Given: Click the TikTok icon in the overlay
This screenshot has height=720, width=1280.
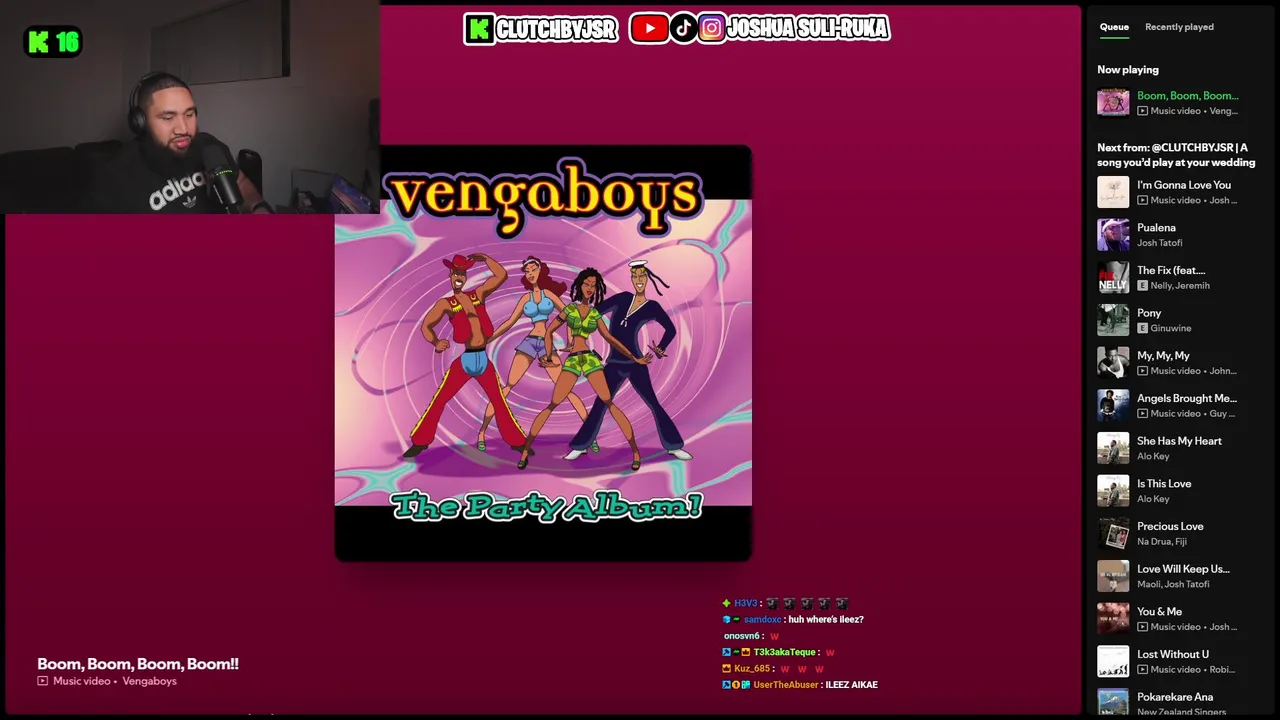Looking at the screenshot, I should (x=684, y=29).
